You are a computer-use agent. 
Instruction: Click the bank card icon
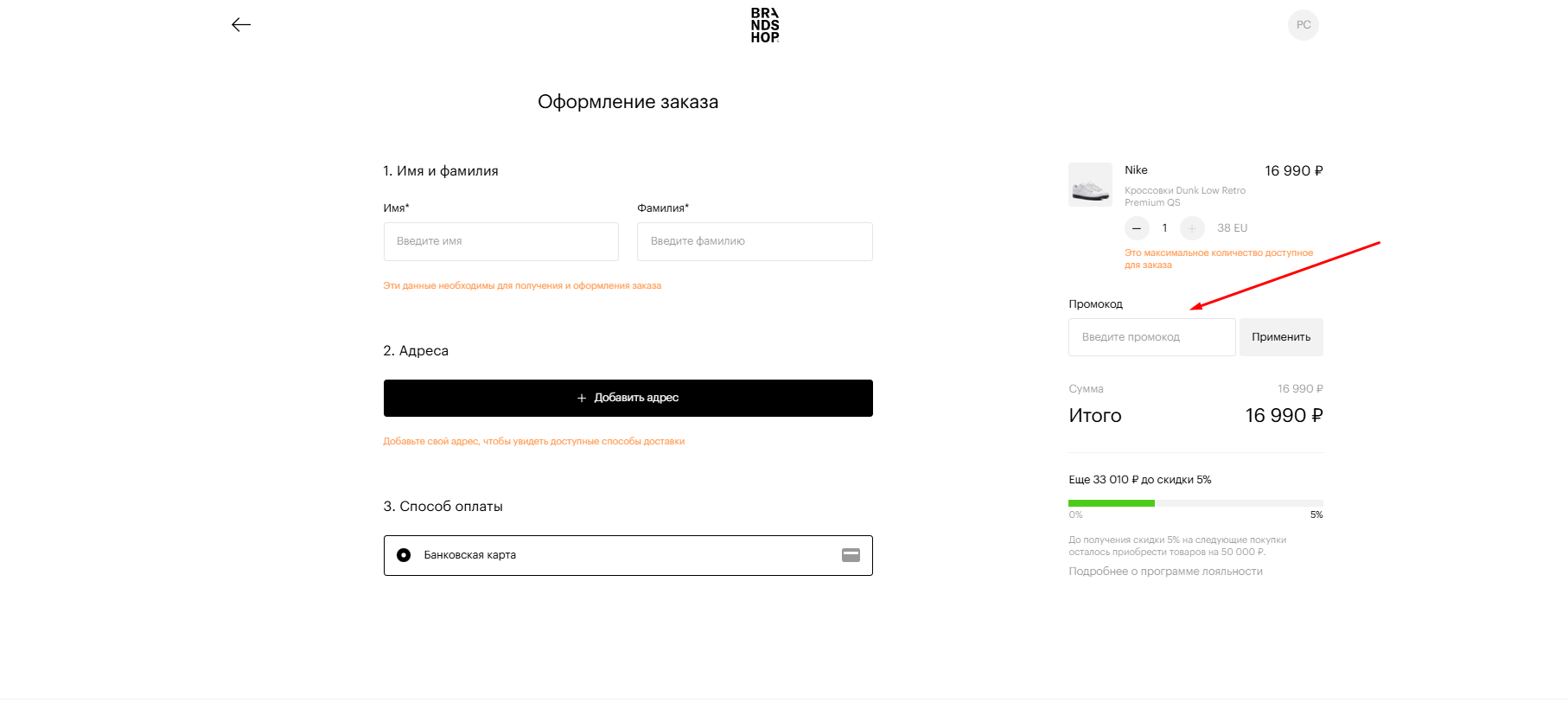click(851, 555)
